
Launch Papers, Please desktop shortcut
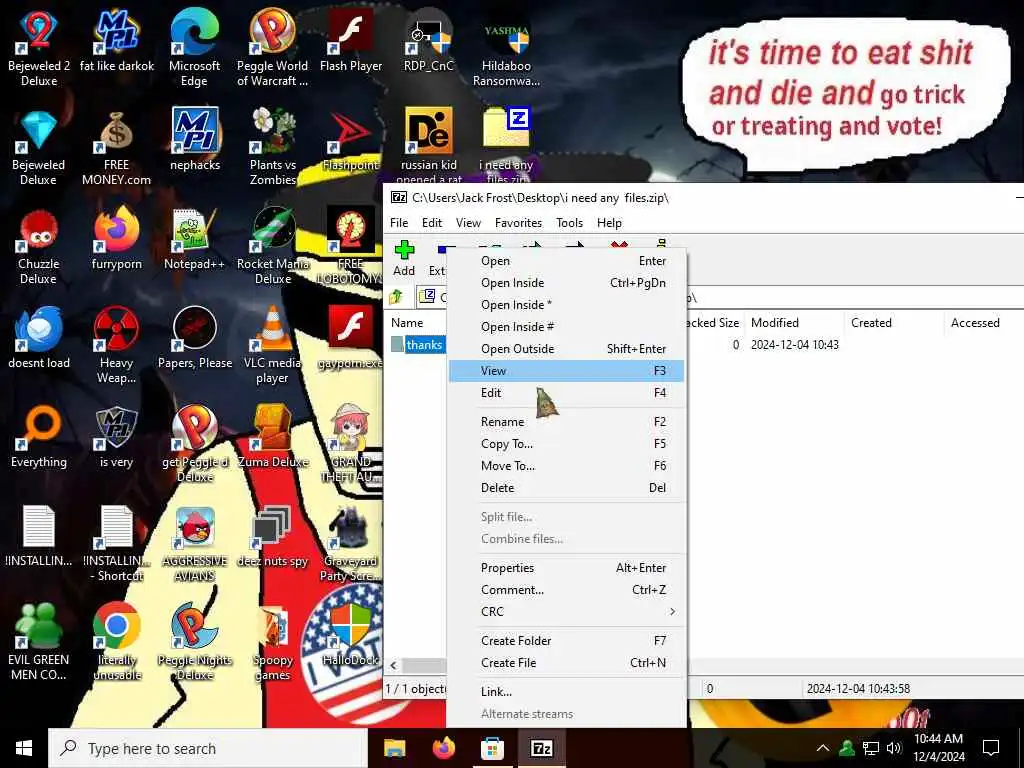(x=195, y=338)
